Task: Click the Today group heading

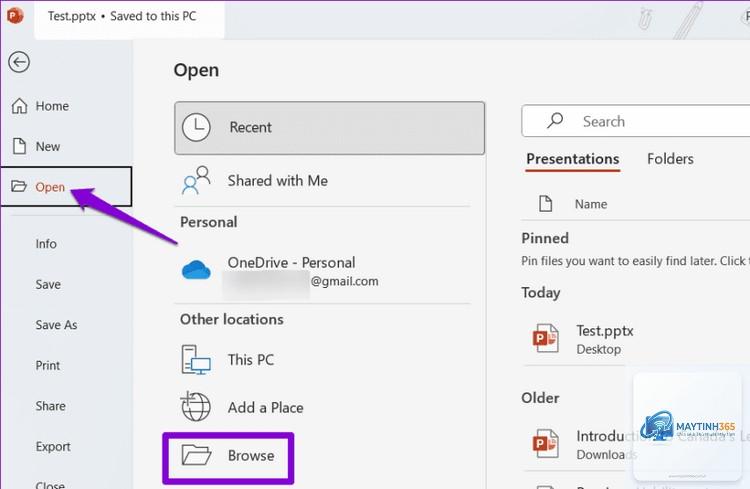Action: coord(540,292)
